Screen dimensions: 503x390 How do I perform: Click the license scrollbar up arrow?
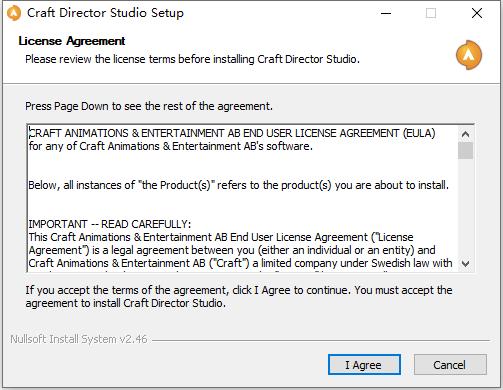point(465,134)
